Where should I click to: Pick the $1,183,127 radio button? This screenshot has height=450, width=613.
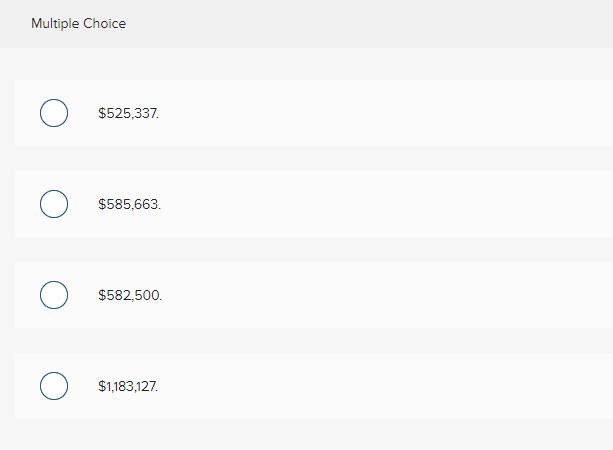[54, 386]
